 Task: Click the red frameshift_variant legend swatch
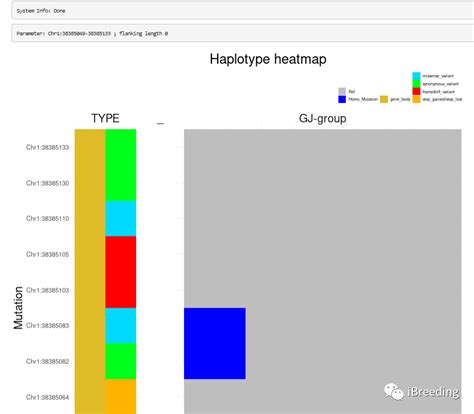pyautogui.click(x=416, y=92)
